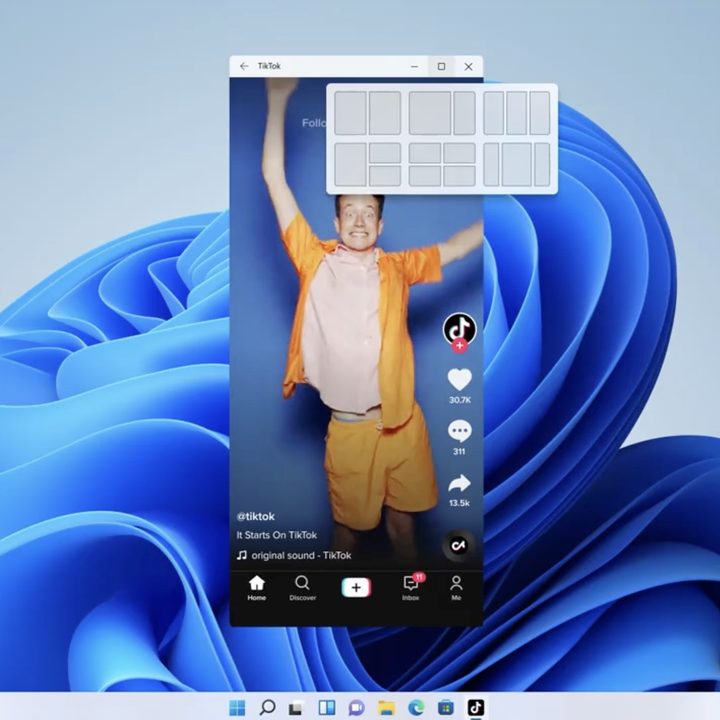Screen dimensions: 720x720
Task: Open @tiktok username link
Action: pyautogui.click(x=255, y=517)
